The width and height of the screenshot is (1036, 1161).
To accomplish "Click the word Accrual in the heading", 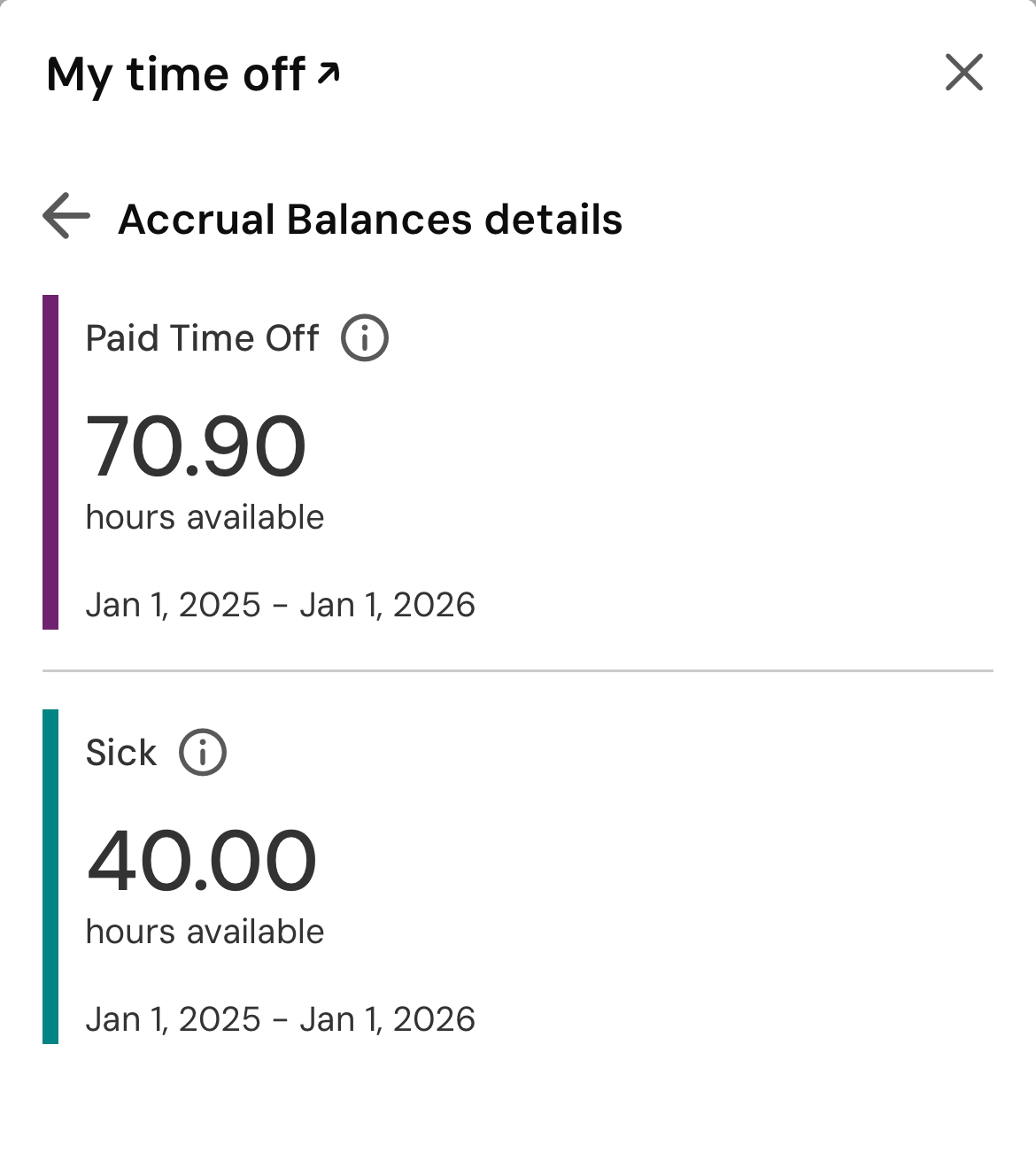I will [197, 220].
